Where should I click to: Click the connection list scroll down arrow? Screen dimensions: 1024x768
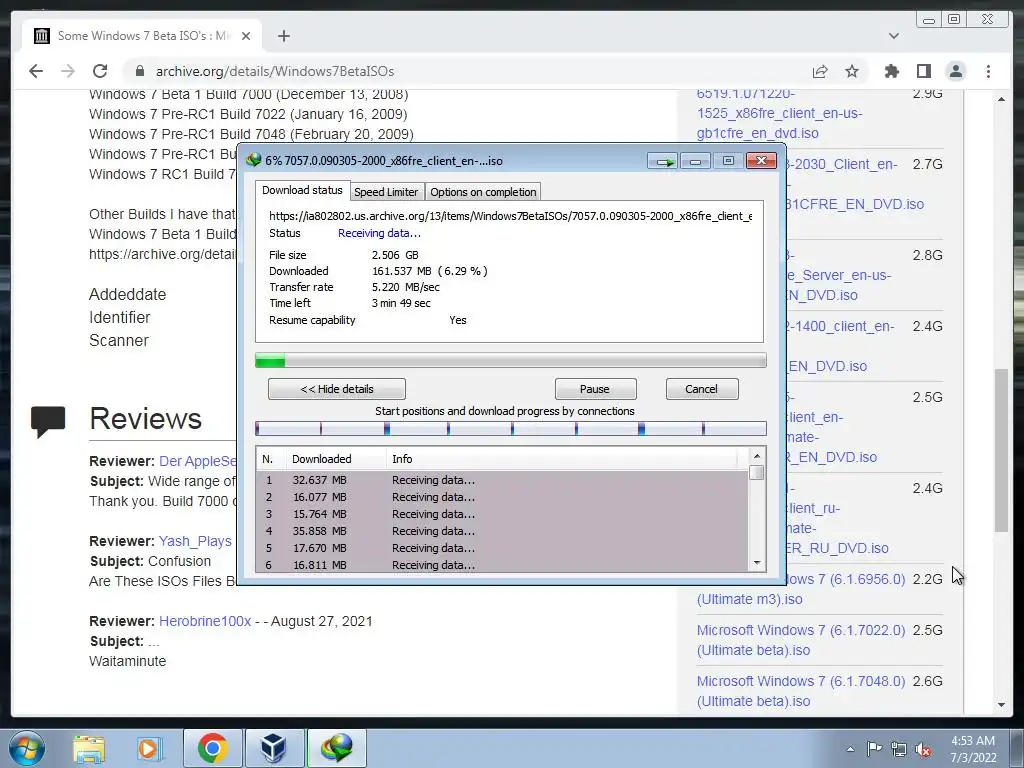pos(757,563)
